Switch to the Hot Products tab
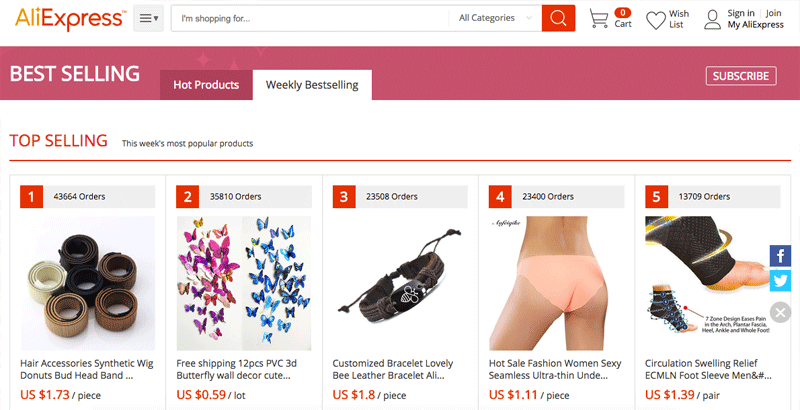 pyautogui.click(x=206, y=85)
